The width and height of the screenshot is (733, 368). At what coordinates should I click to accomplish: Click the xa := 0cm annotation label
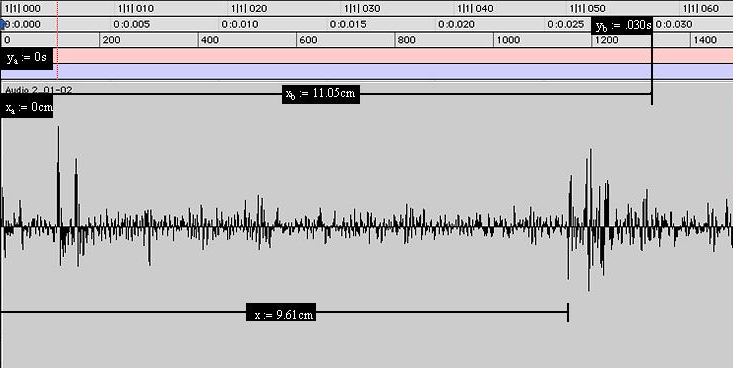coord(27,106)
